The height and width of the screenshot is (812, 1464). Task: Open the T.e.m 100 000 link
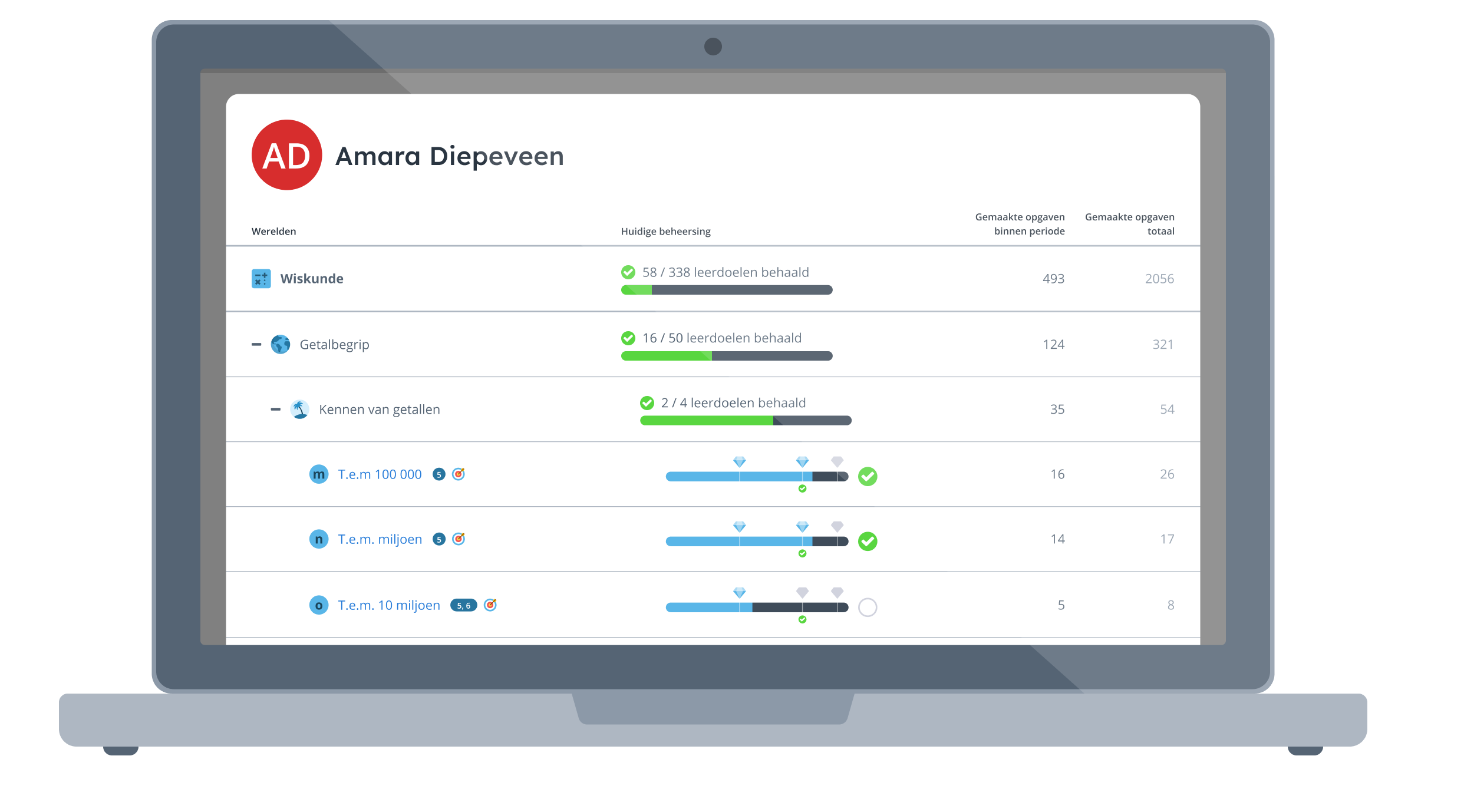point(380,474)
